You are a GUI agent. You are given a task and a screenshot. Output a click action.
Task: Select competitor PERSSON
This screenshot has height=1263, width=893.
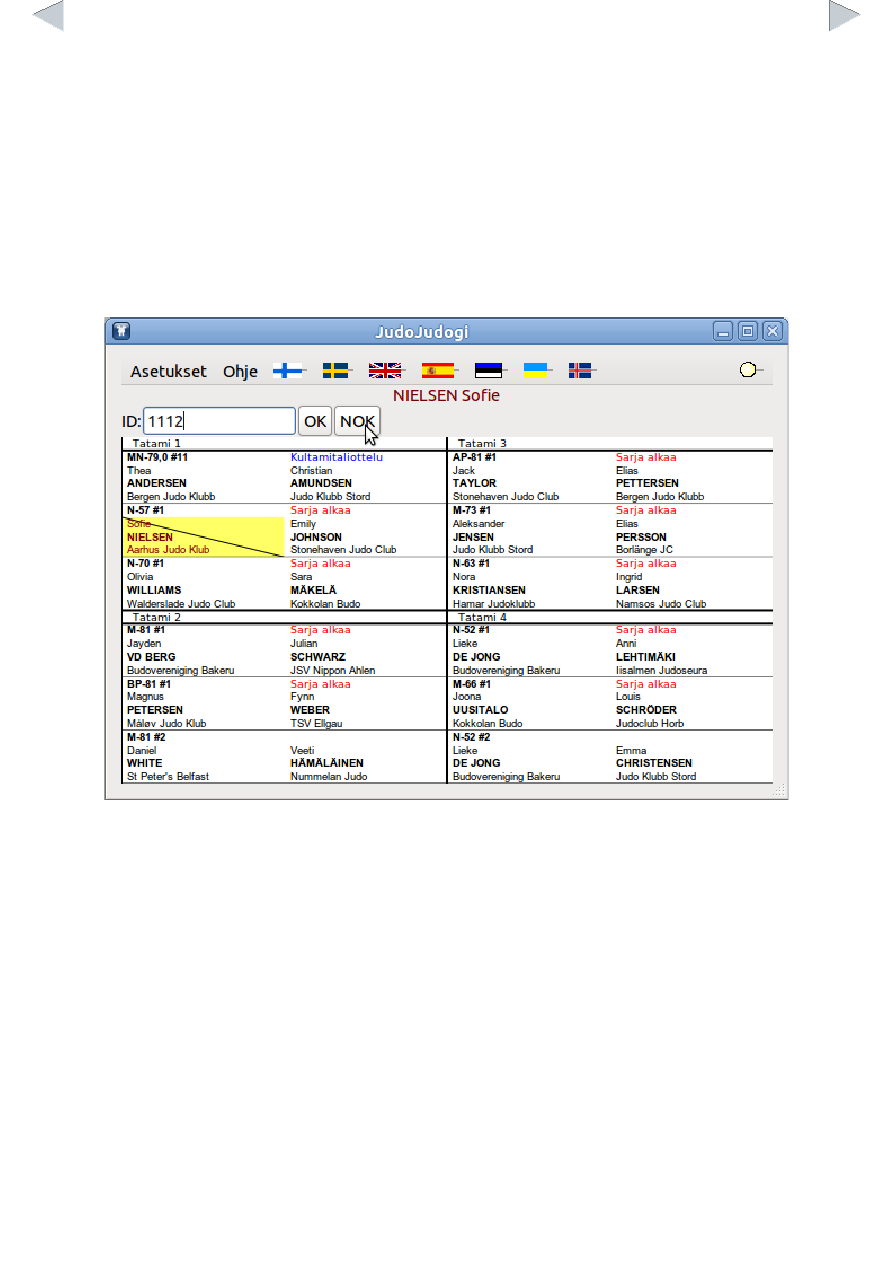[x=641, y=537]
